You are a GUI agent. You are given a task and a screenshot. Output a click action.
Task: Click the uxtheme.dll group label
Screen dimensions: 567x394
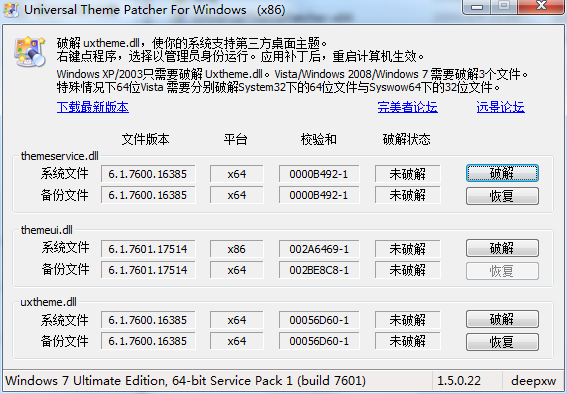coord(48,302)
